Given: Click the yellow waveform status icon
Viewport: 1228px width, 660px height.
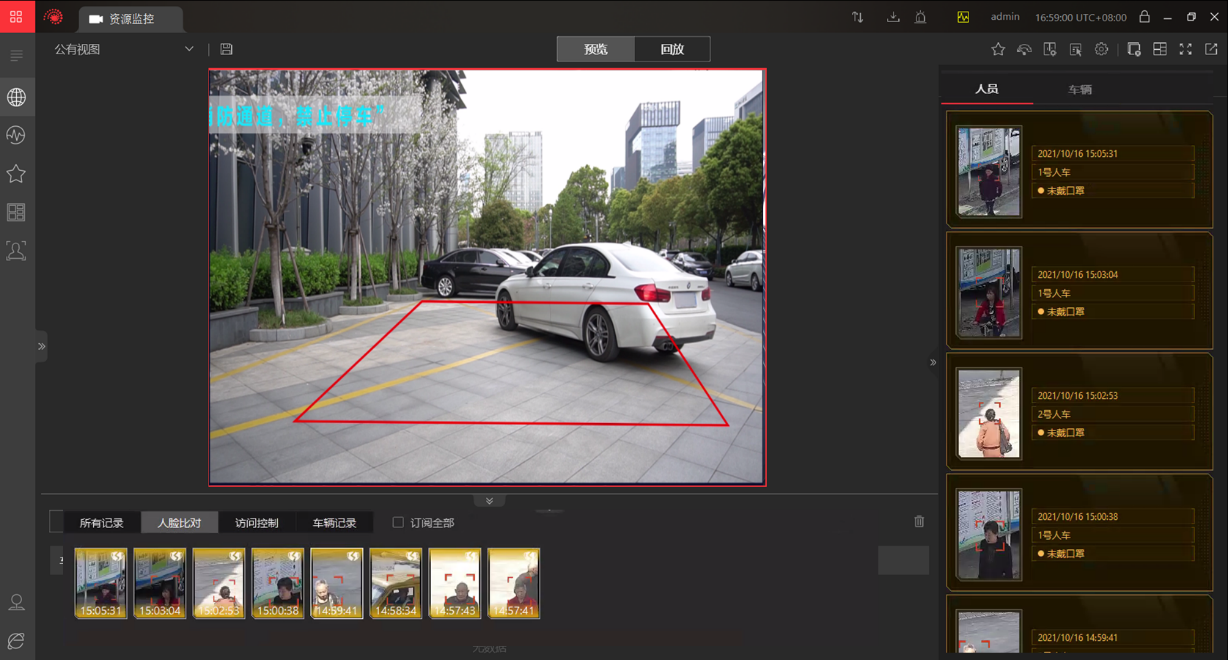Looking at the screenshot, I should (963, 17).
